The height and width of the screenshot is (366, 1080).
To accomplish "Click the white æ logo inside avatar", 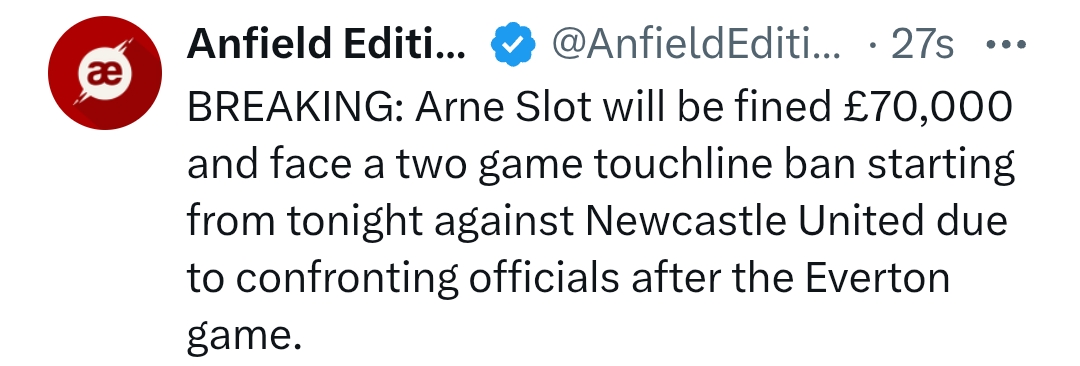I will click(105, 74).
